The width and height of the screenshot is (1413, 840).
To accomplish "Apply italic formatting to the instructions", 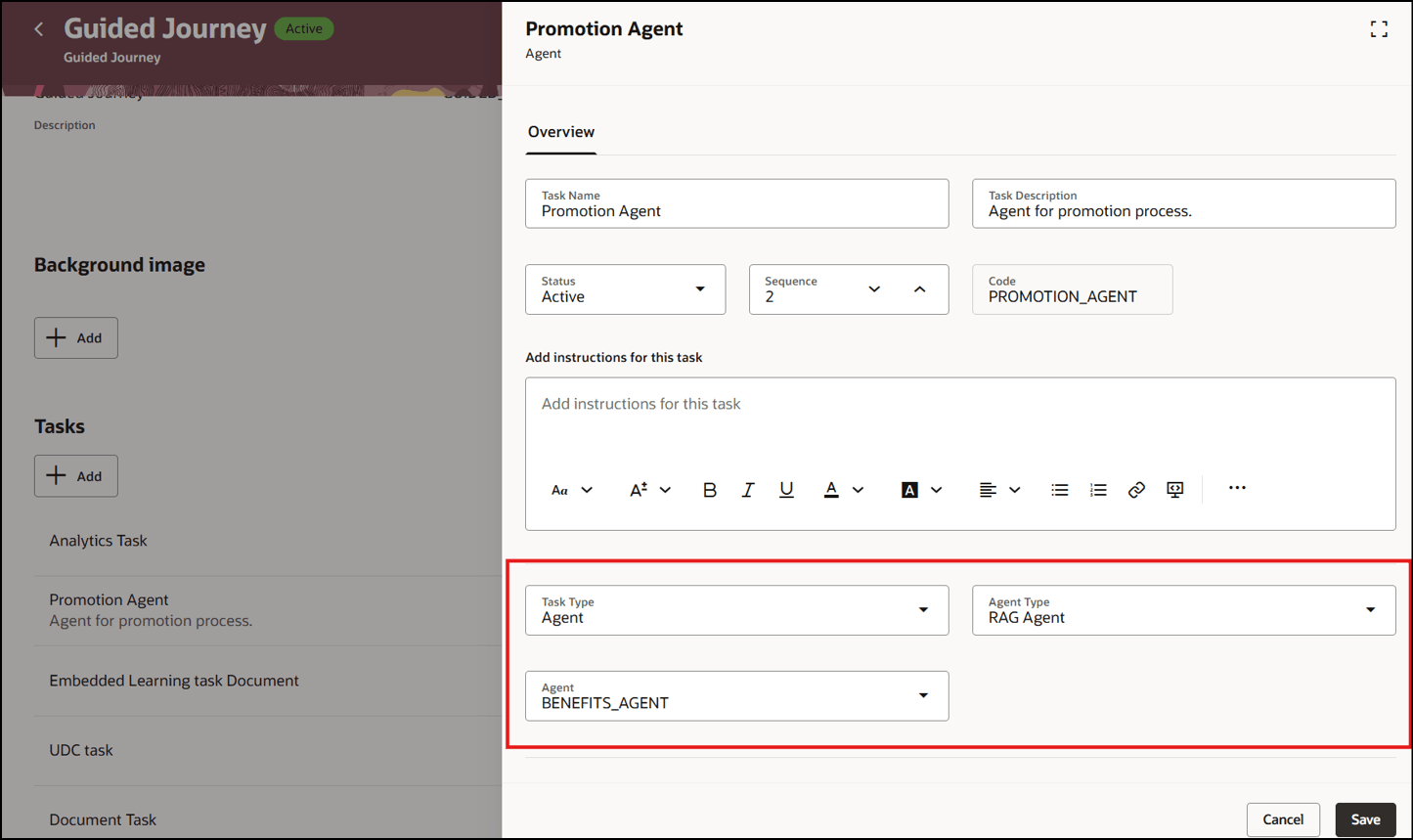I will (x=748, y=489).
